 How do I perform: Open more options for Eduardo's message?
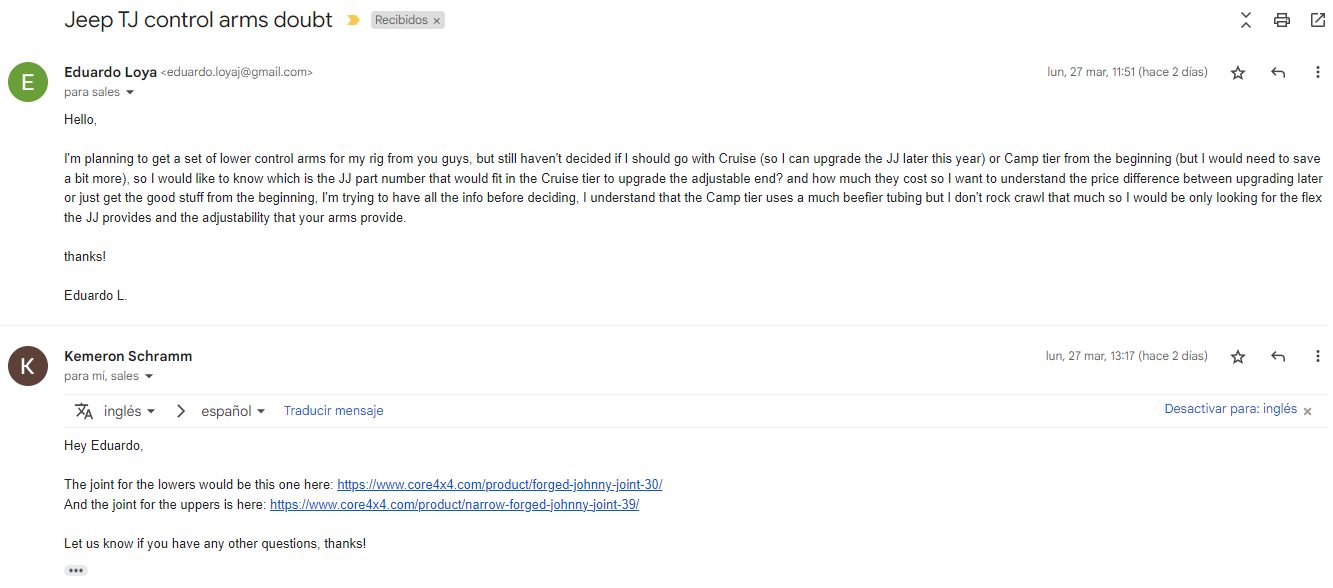tap(1318, 73)
